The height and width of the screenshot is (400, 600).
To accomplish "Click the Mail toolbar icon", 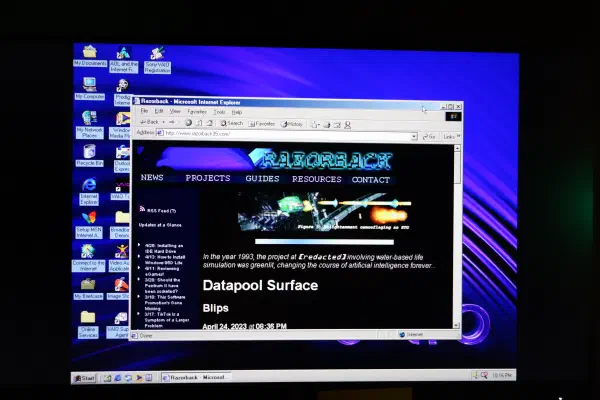I will (315, 125).
